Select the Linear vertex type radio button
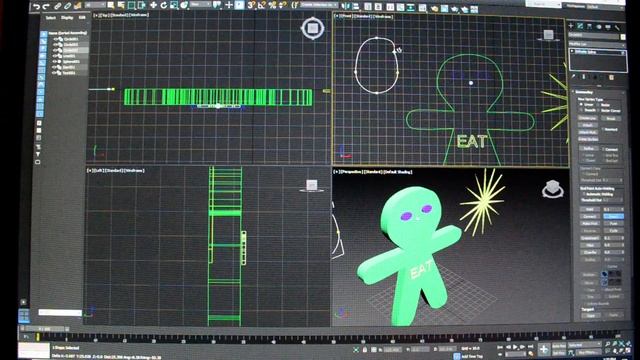The height and width of the screenshot is (360, 640). point(580,104)
